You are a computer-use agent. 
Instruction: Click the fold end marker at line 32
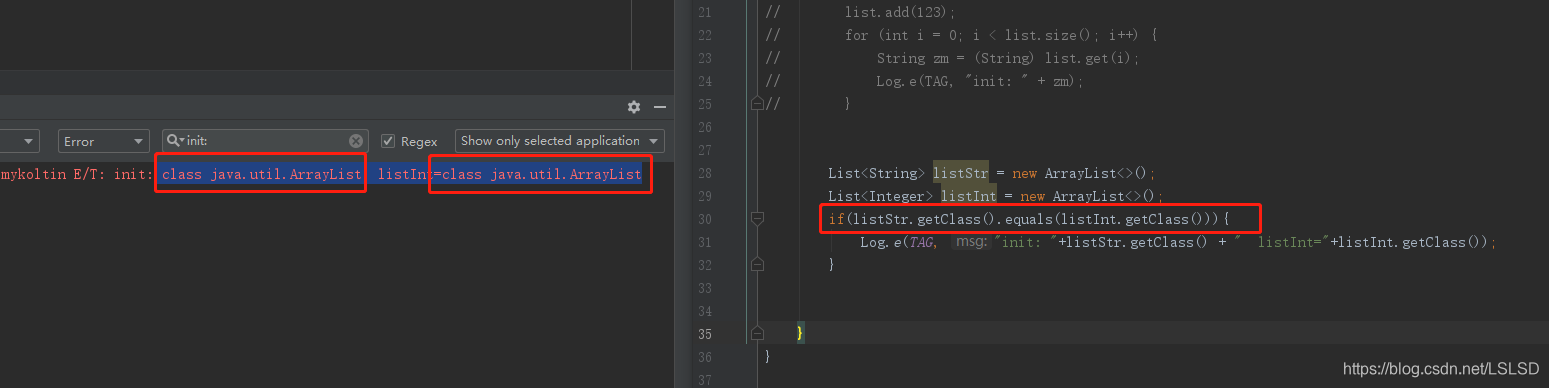[757, 264]
